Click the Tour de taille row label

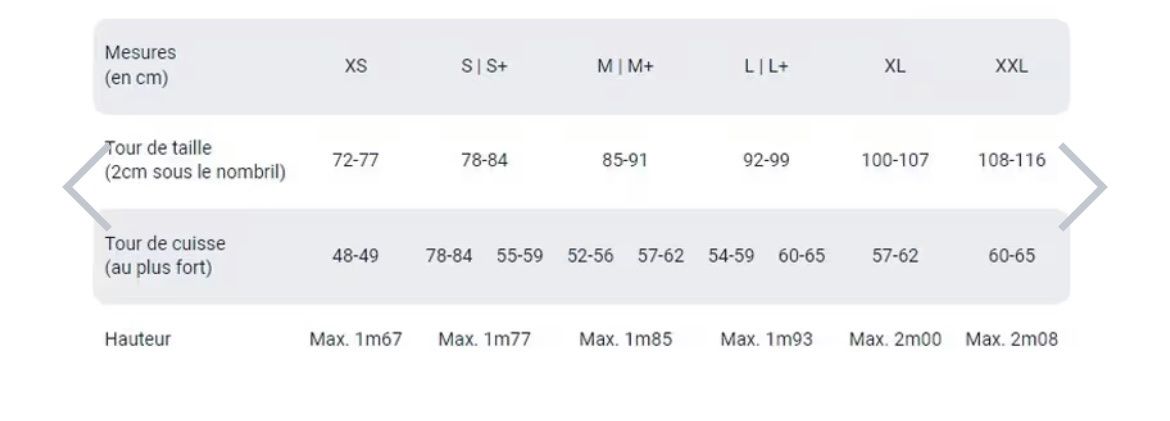[195, 160]
